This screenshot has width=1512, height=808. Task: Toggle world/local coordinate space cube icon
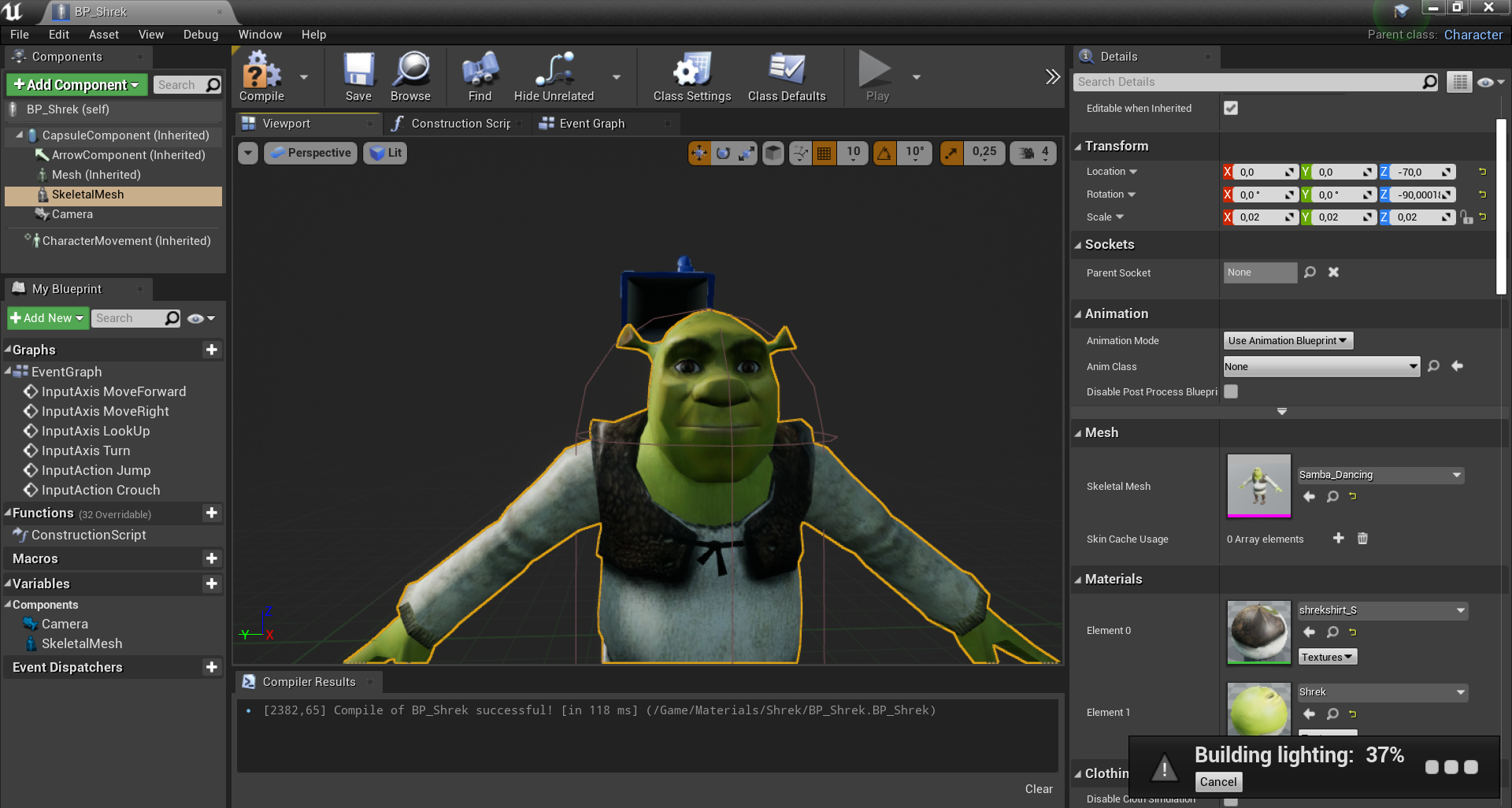[773, 153]
